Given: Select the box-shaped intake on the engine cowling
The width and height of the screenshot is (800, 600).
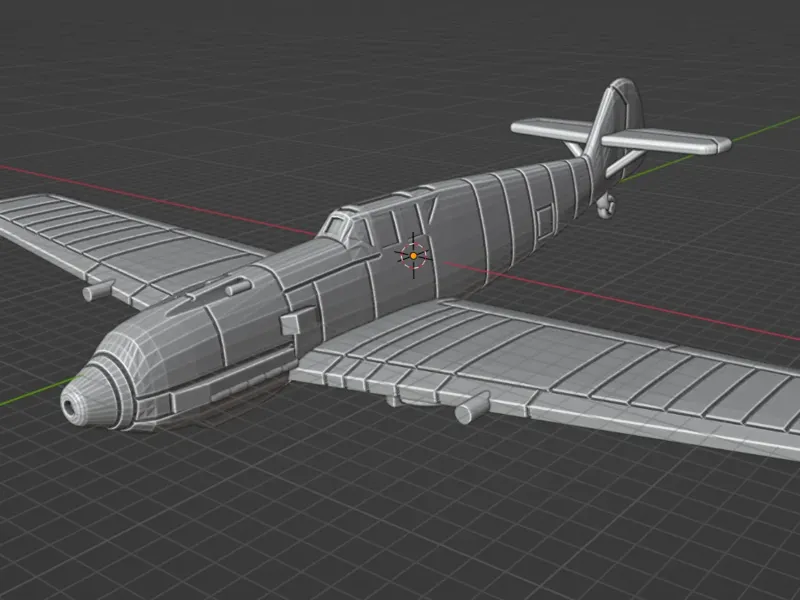Looking at the screenshot, I should click(299, 320).
